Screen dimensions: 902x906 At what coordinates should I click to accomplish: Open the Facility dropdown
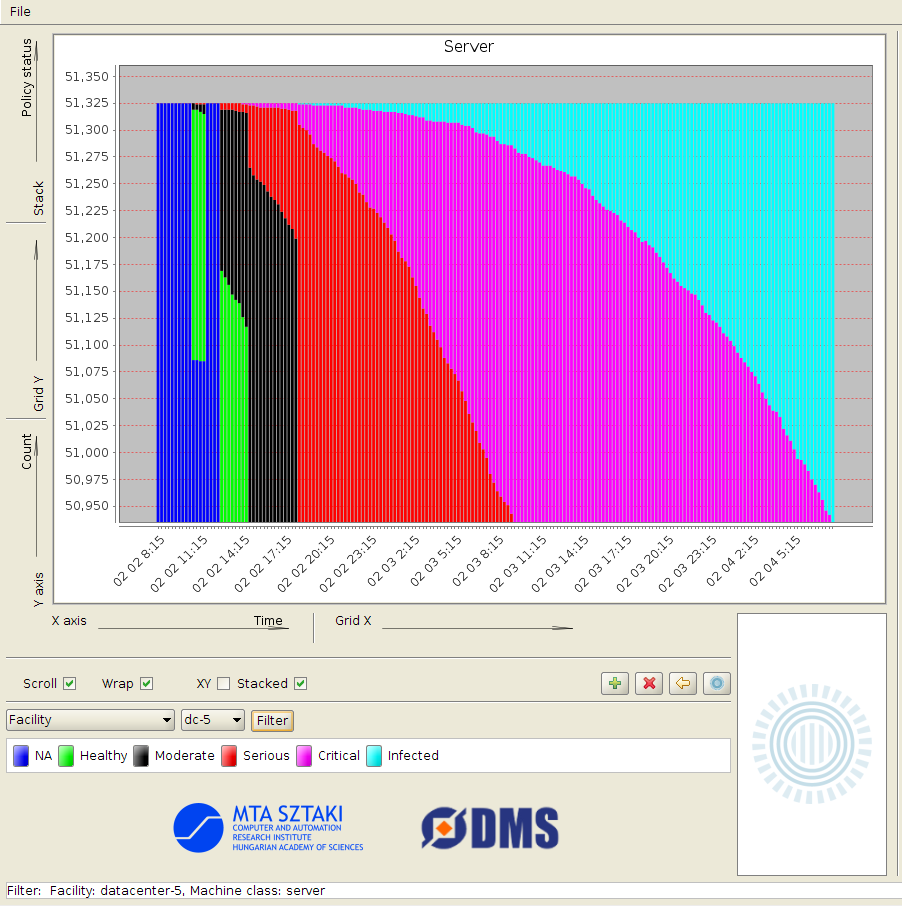tap(90, 720)
